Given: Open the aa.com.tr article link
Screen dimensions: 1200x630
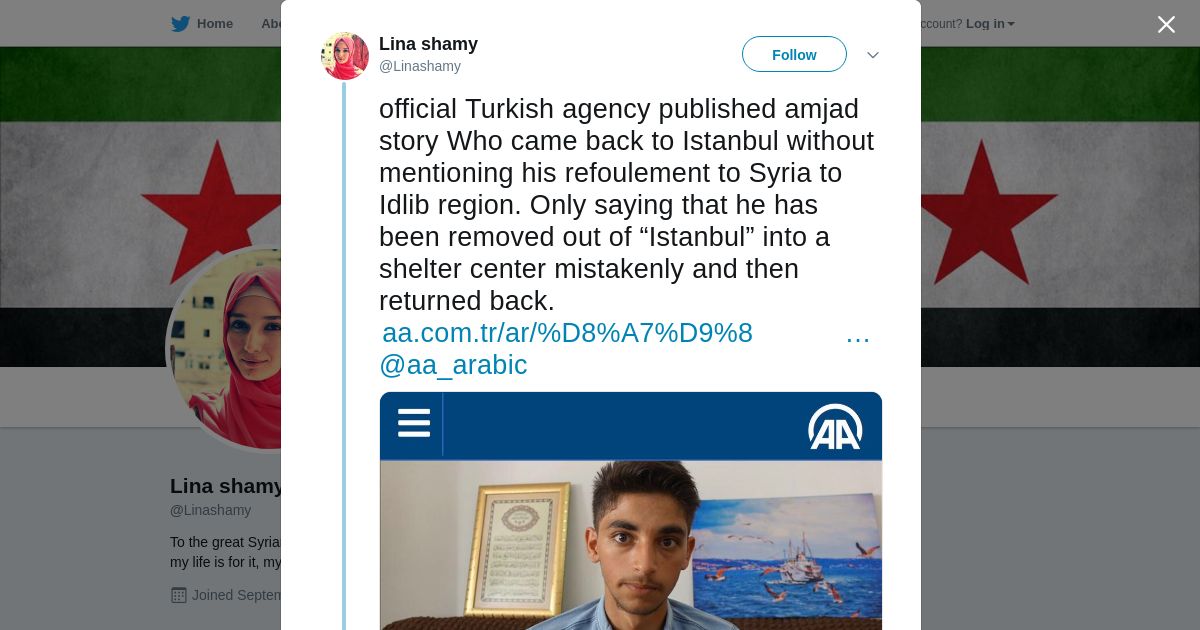Looking at the screenshot, I should click(x=567, y=333).
